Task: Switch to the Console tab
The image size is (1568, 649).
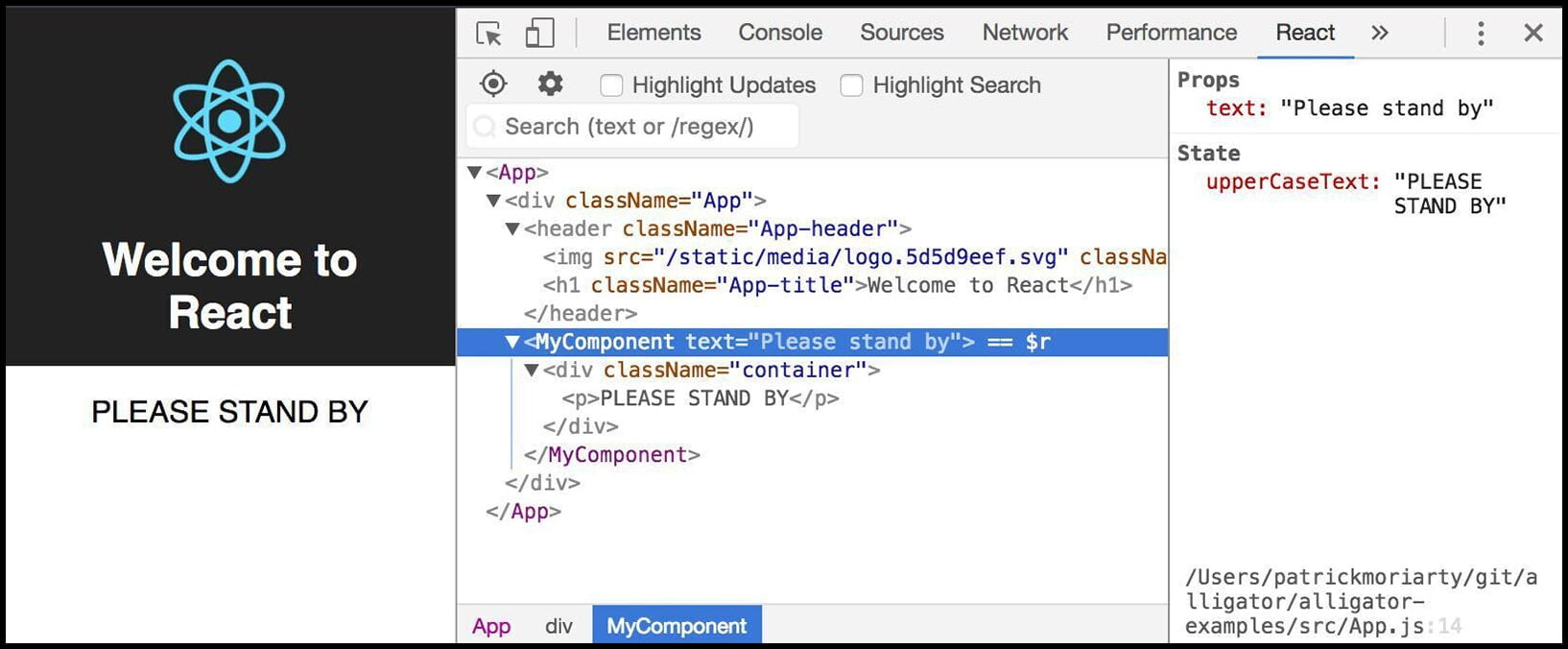Action: click(x=779, y=33)
